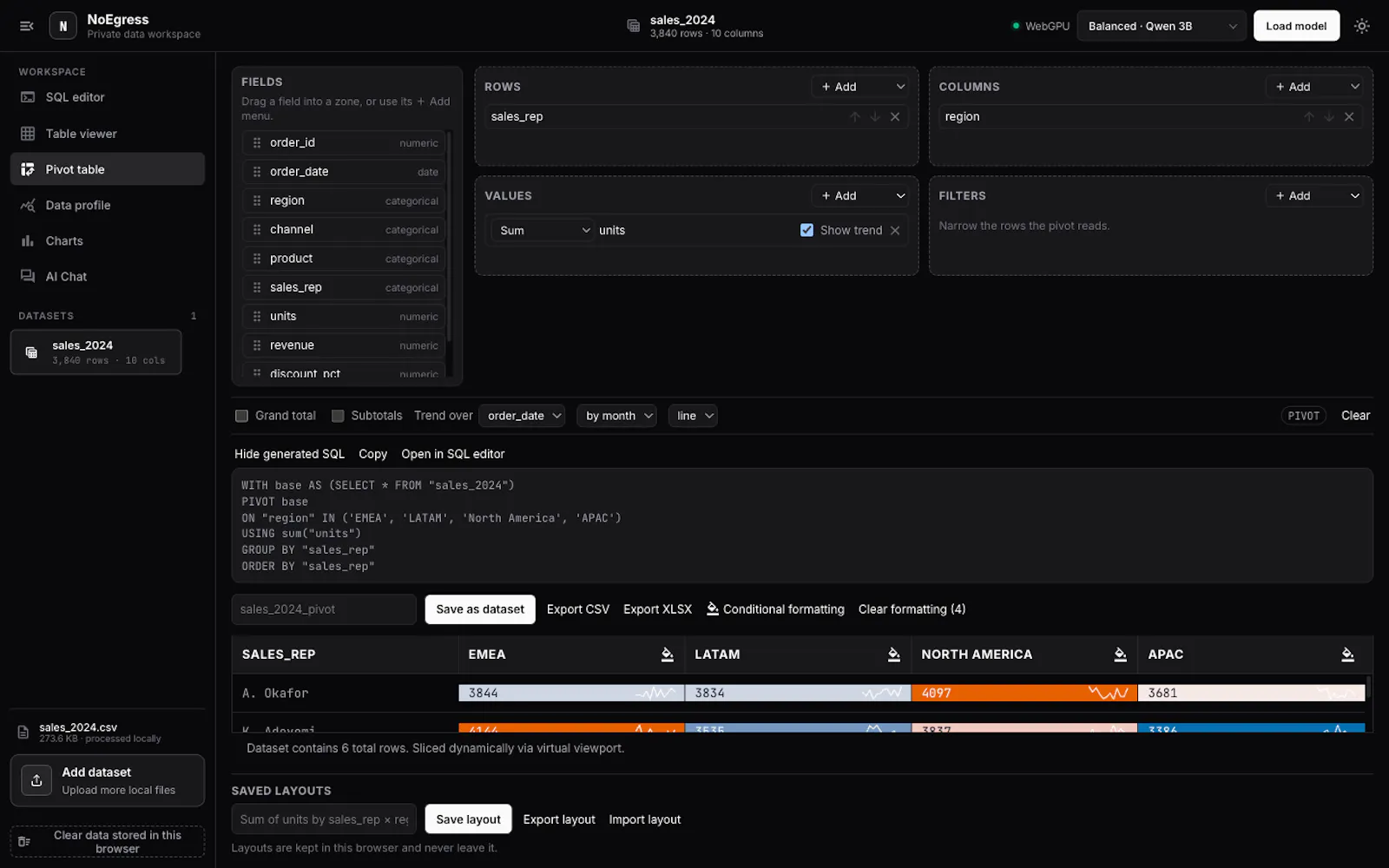1389x868 pixels.
Task: Click the A. Okafor North America cell 4097
Action: click(x=1024, y=693)
